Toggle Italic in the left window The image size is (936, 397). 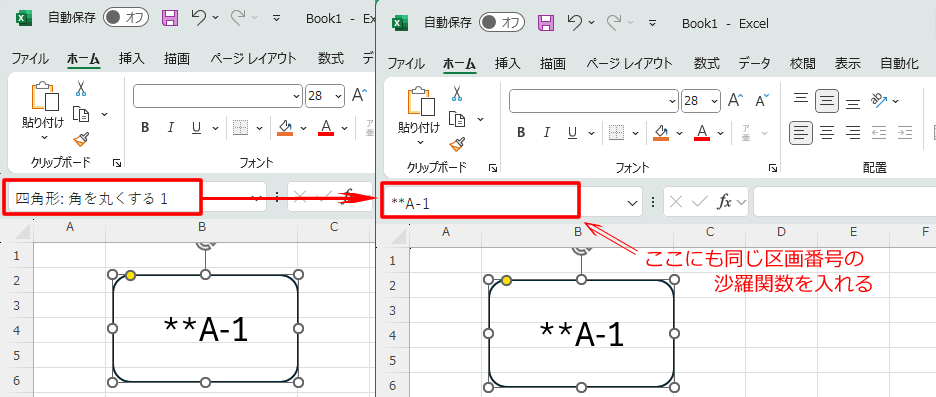click(x=170, y=127)
